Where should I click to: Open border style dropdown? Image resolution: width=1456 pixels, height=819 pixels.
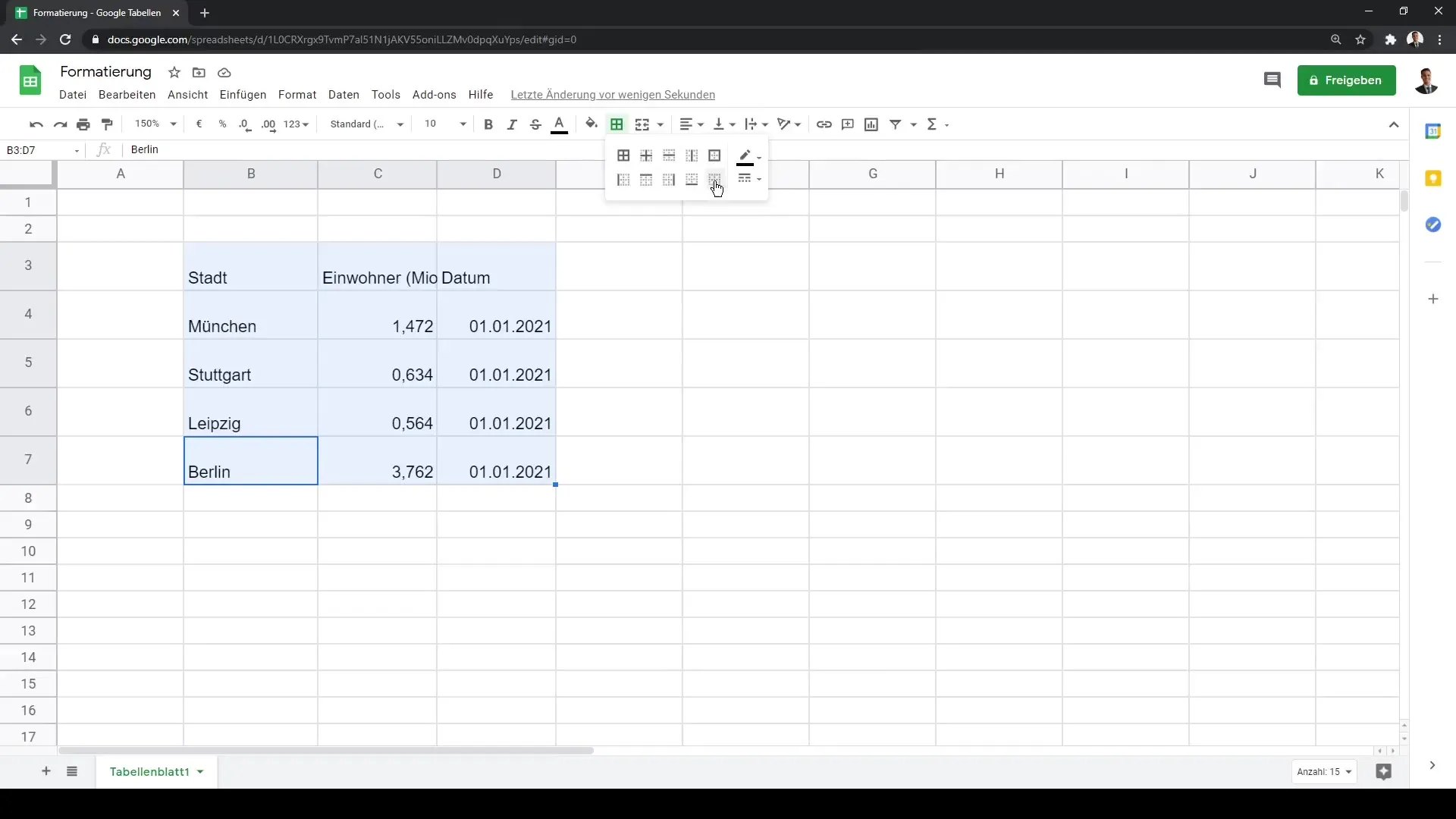coord(749,179)
